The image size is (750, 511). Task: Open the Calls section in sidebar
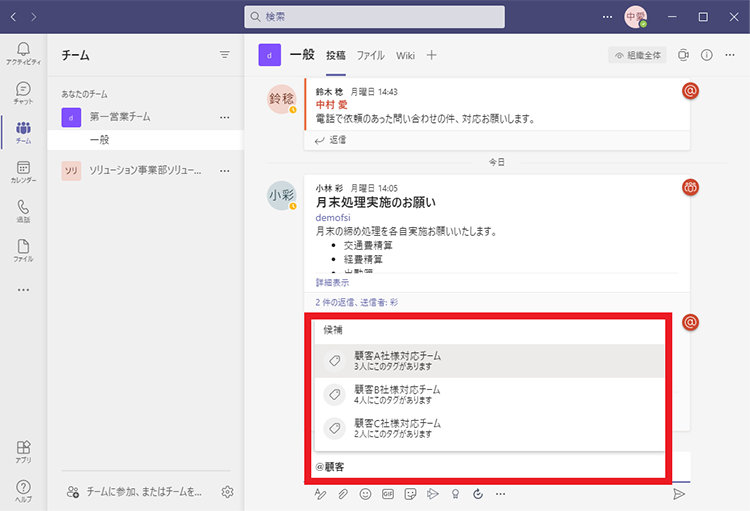click(x=23, y=211)
